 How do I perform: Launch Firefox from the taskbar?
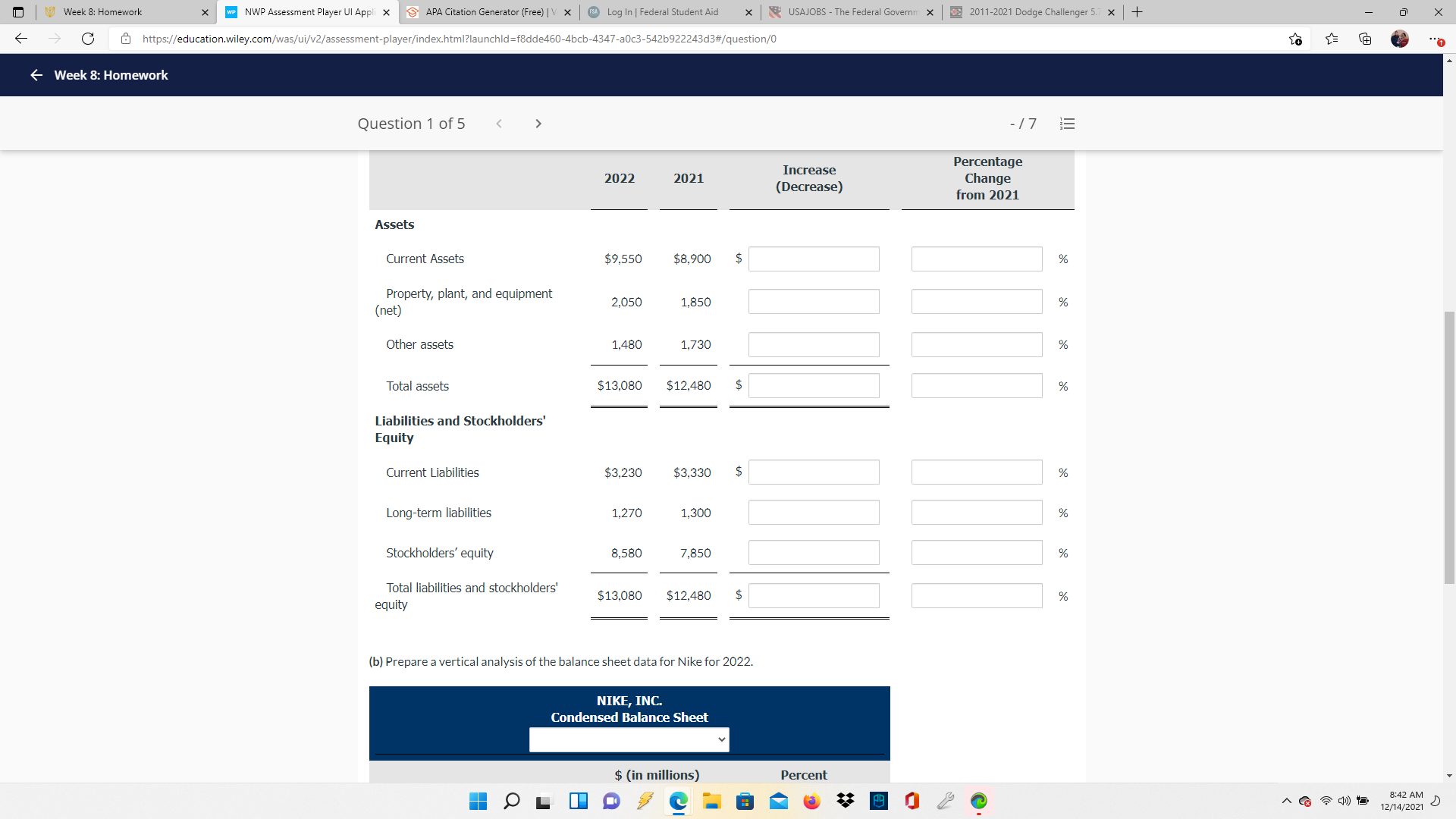(811, 802)
